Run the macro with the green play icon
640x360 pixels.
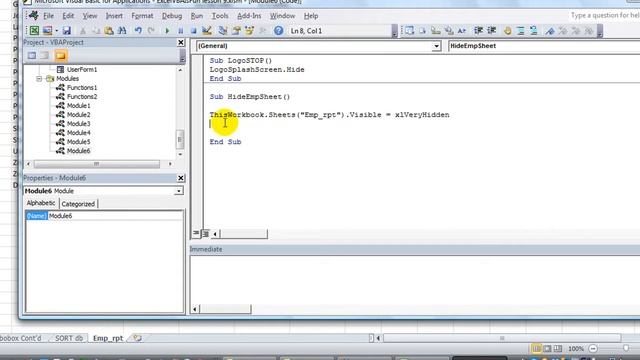click(x=167, y=31)
